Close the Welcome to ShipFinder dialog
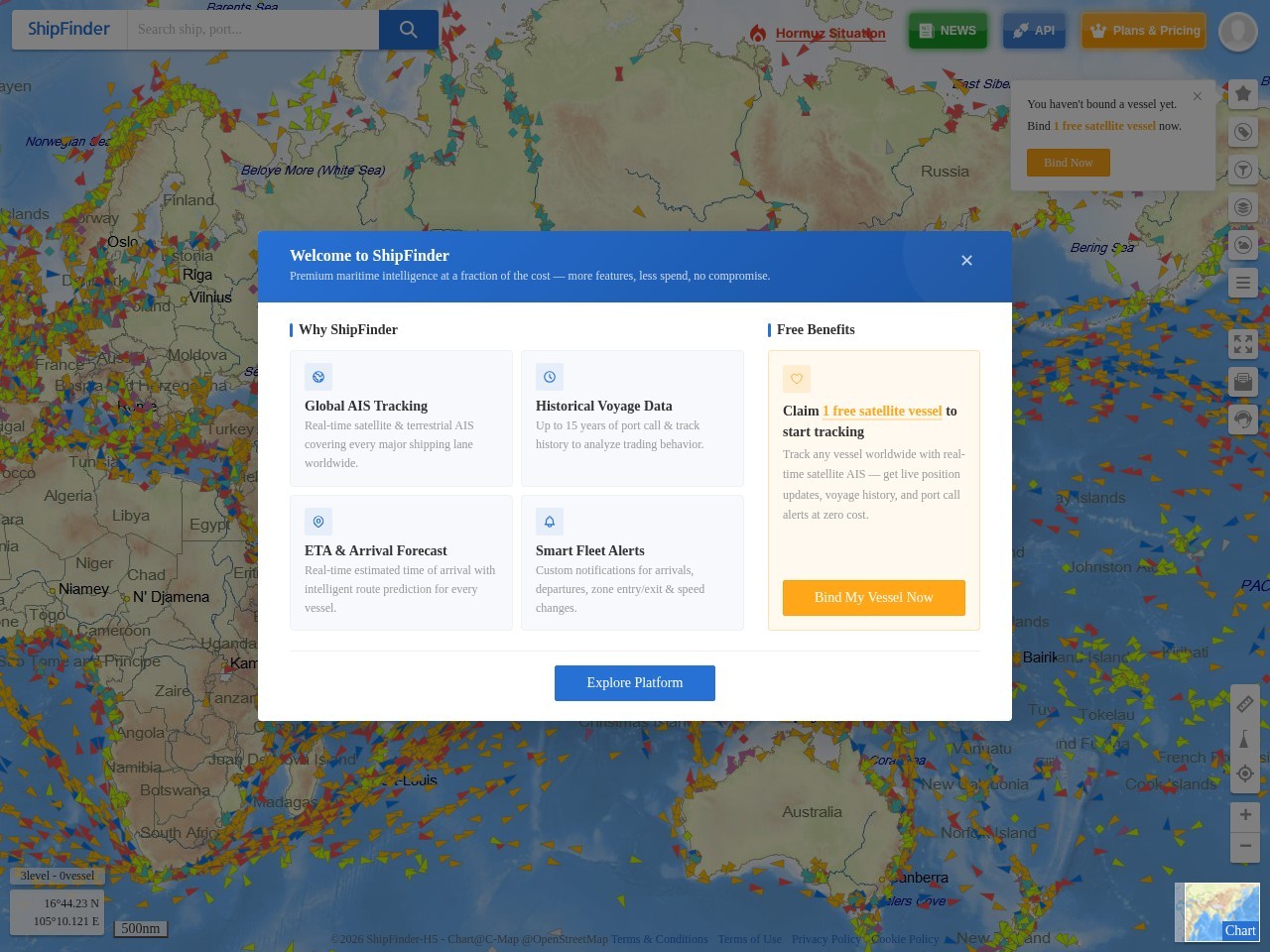1270x952 pixels. [966, 260]
